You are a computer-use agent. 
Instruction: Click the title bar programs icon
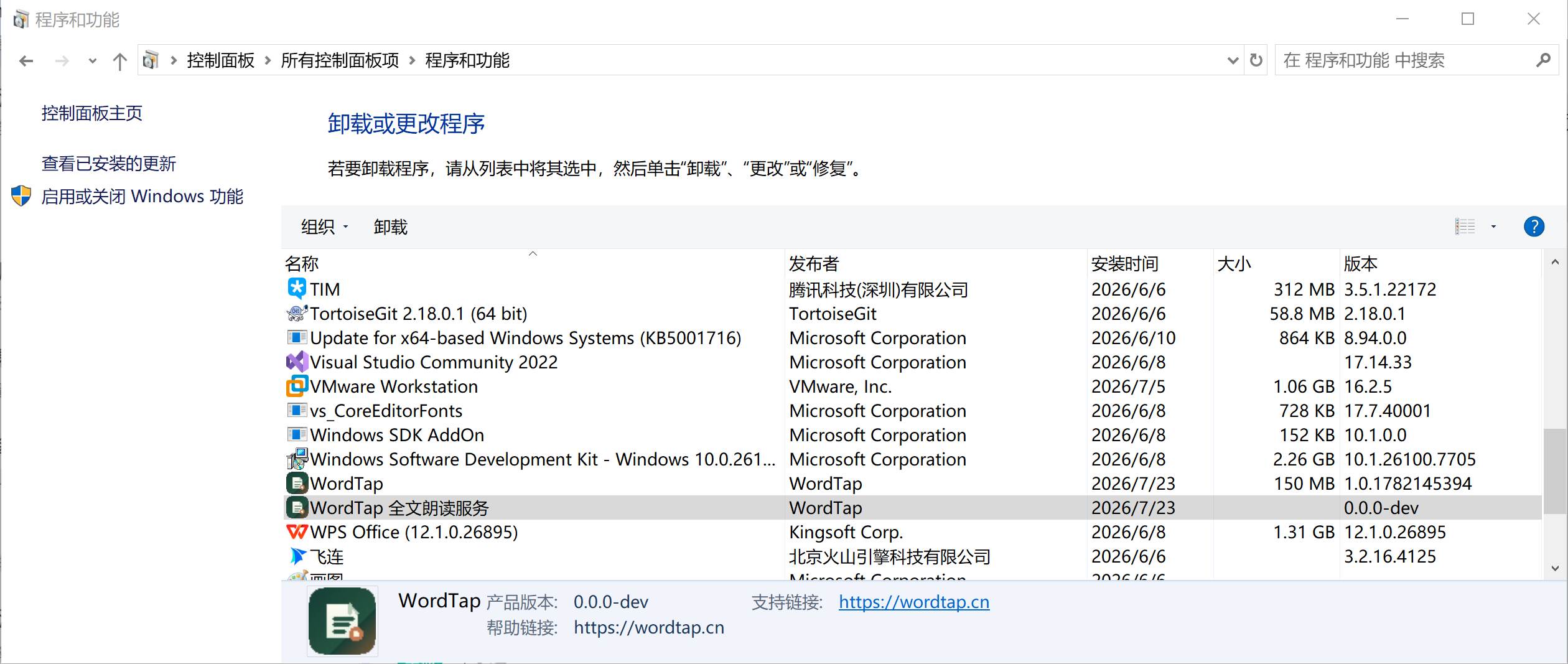(x=21, y=19)
